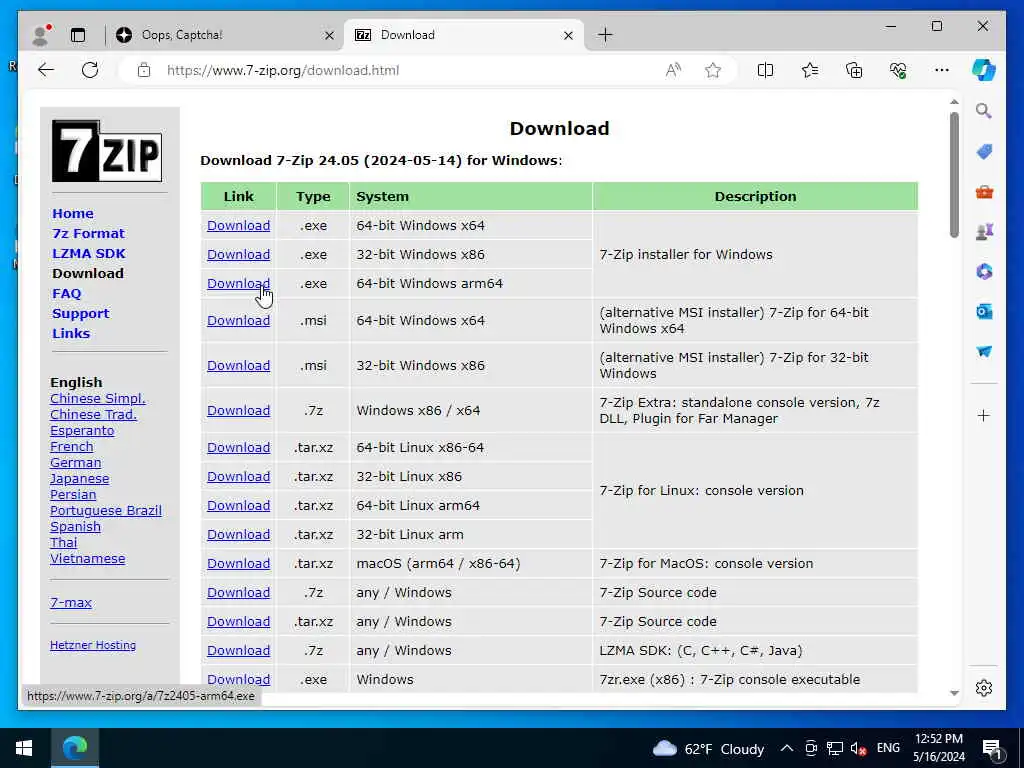Open the sidebar Tools briefcase icon
This screenshot has height=768, width=1024.
tap(984, 192)
